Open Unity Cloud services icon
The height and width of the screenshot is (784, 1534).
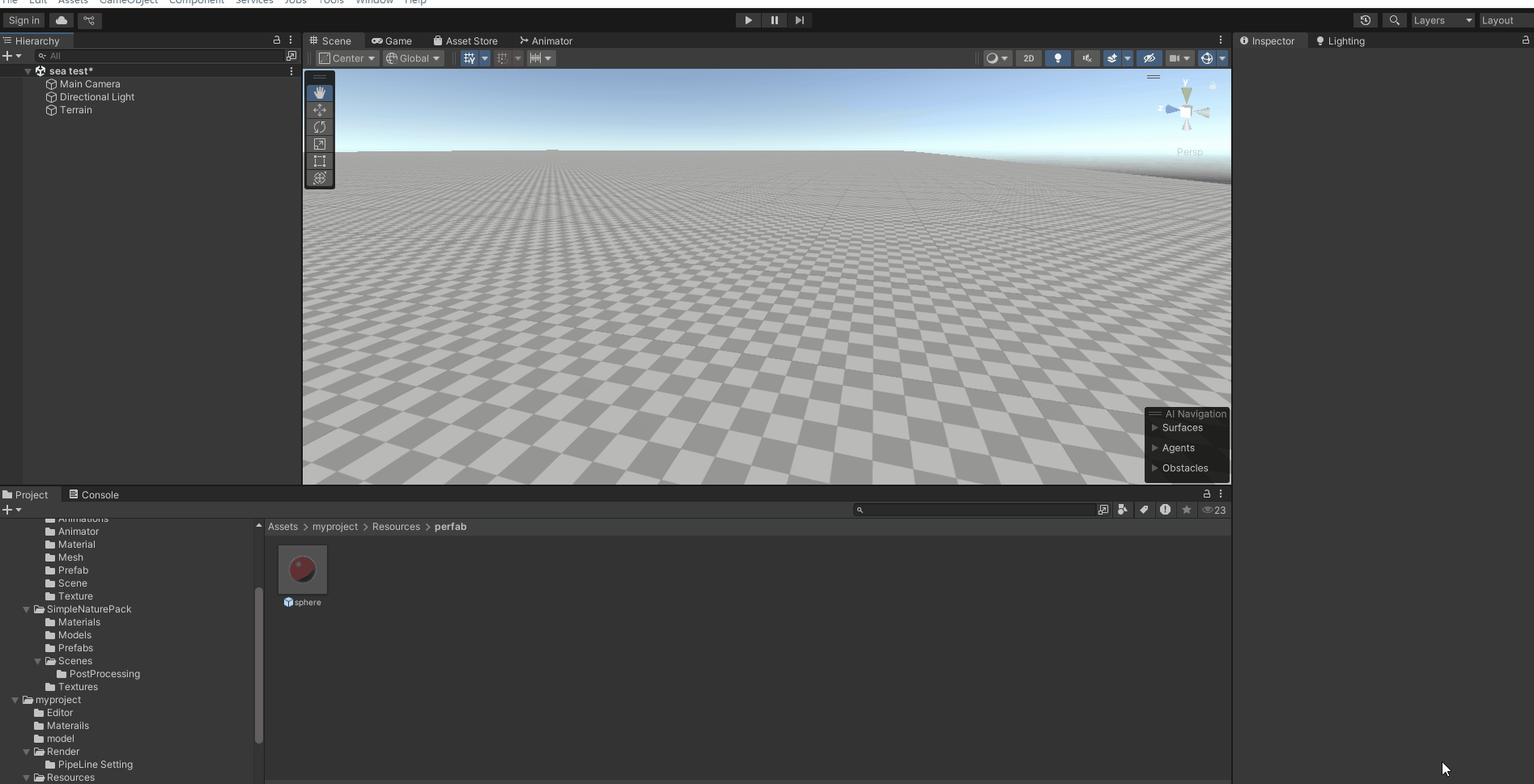(x=62, y=20)
